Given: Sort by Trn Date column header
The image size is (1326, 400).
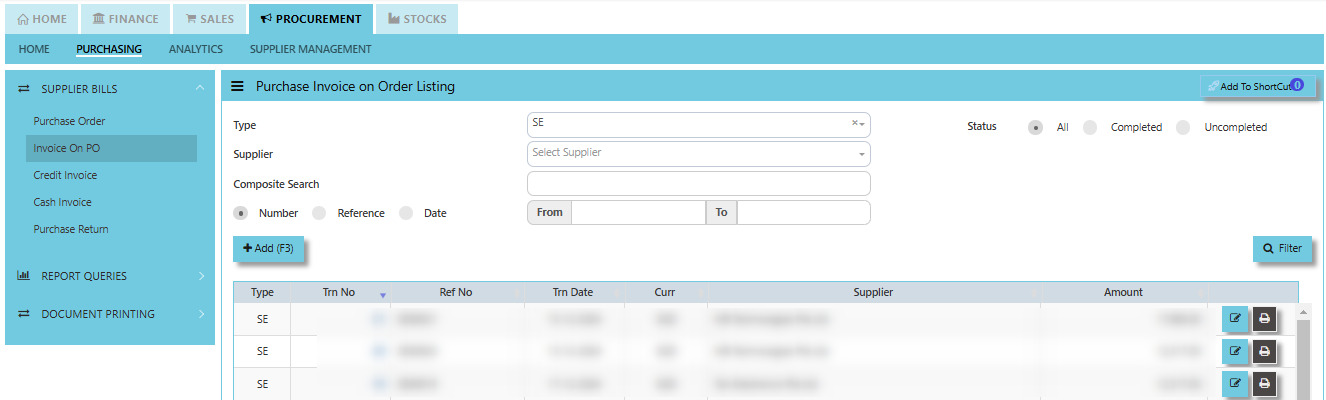Looking at the screenshot, I should click(x=573, y=292).
